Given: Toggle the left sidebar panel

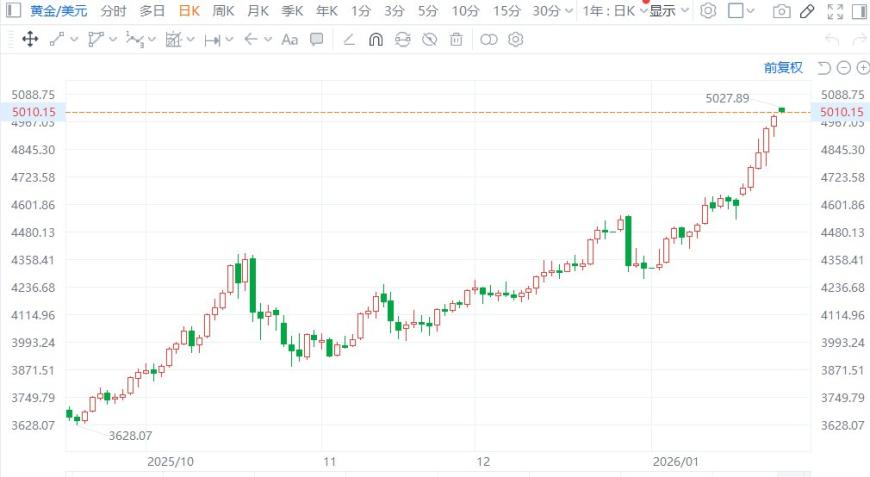Looking at the screenshot, I should click(12, 11).
